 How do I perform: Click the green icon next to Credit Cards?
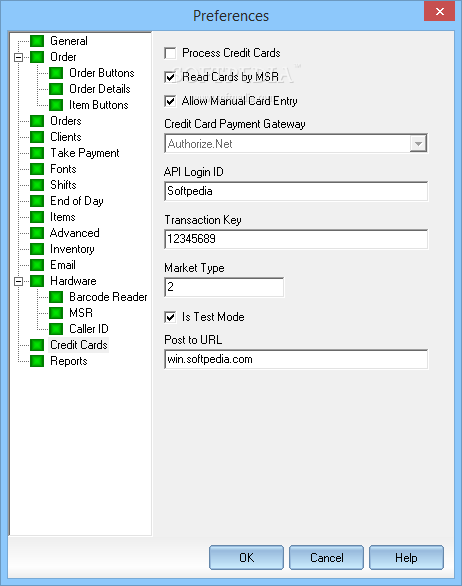(x=37, y=345)
